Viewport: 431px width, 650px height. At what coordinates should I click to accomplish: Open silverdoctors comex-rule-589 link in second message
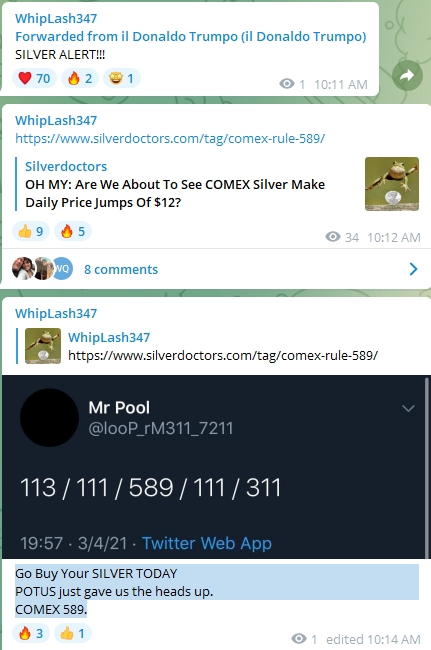pyautogui.click(x=170, y=138)
